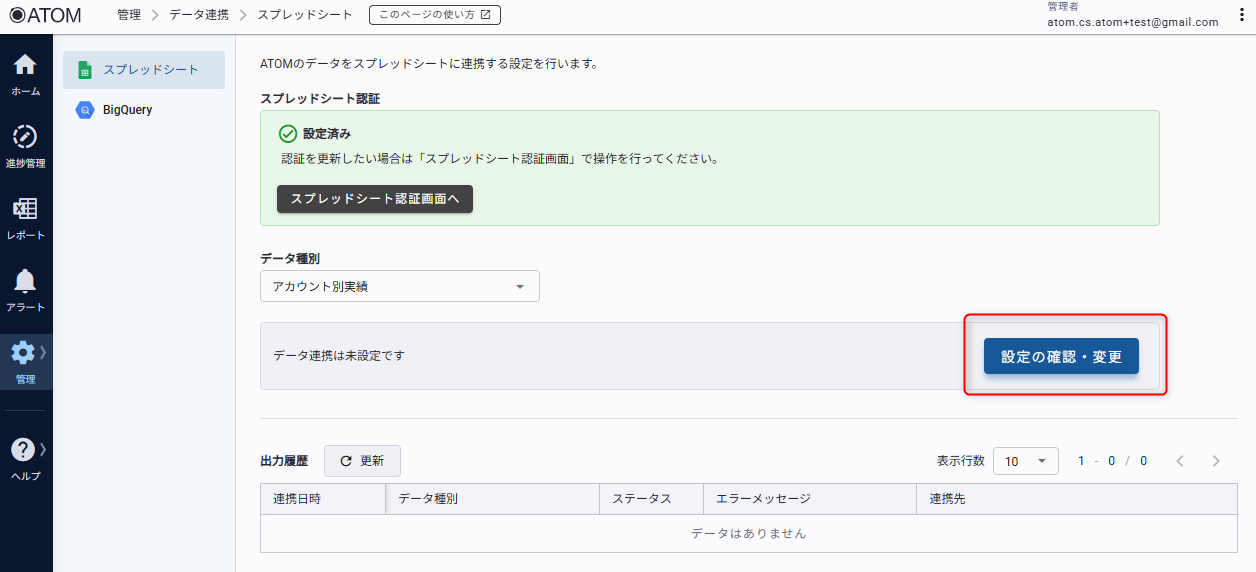Open the three-dot account menu
This screenshot has width=1256, height=572.
point(1242,15)
